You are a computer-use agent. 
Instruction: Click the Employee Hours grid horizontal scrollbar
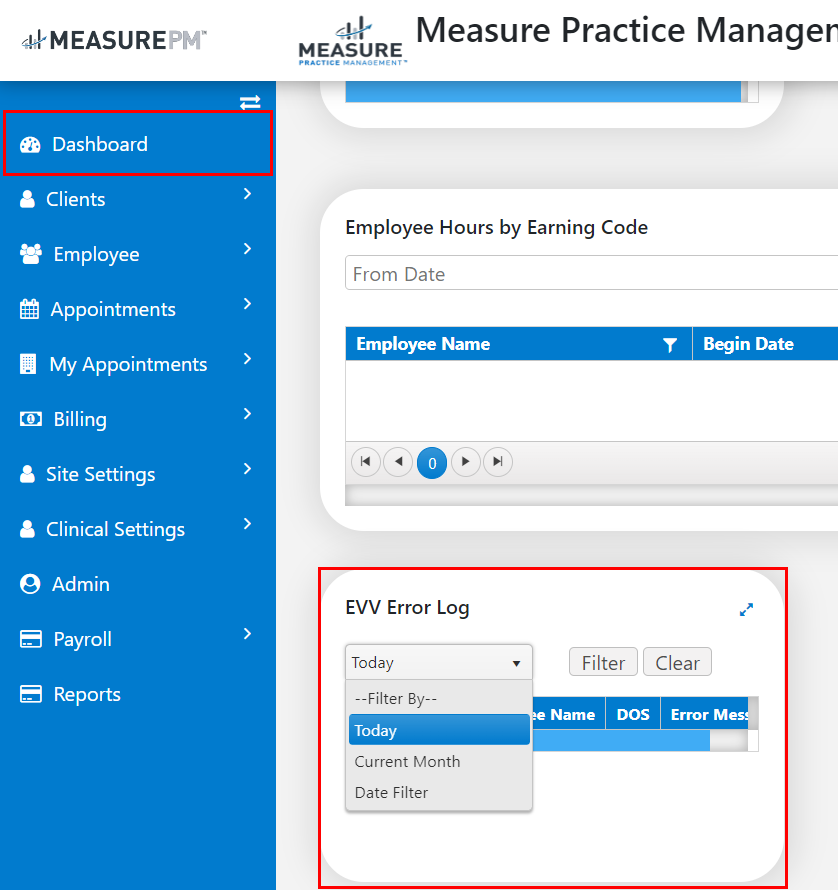592,495
